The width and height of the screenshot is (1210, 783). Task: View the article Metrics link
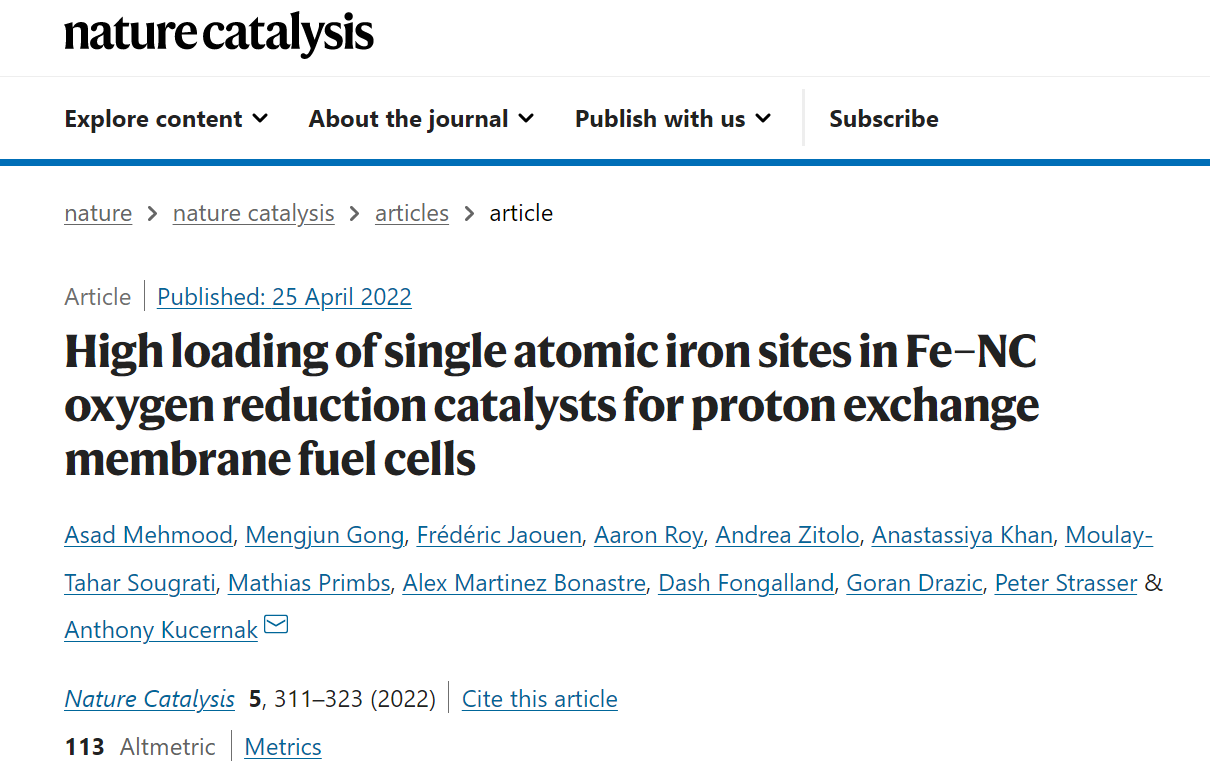point(283,747)
